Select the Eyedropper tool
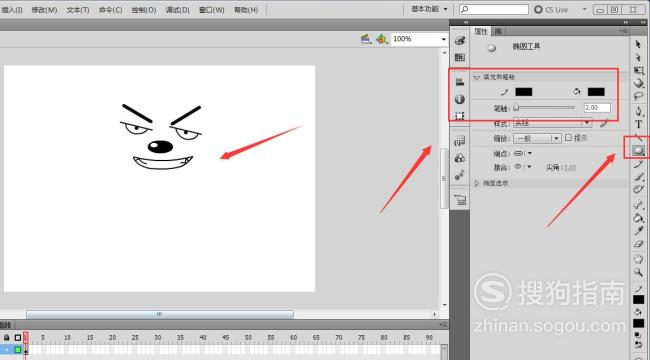 pyautogui.click(x=638, y=231)
